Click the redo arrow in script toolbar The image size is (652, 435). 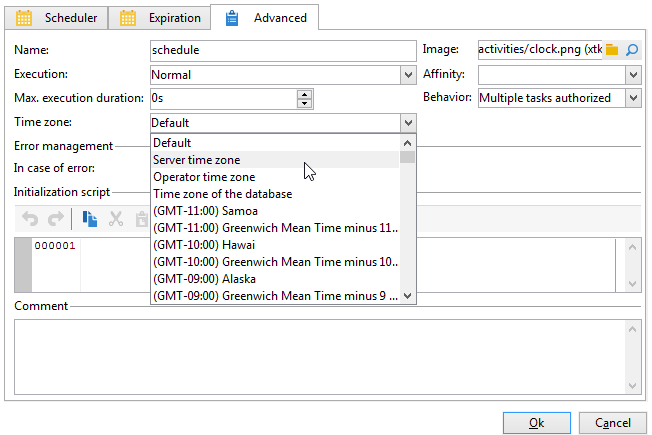pos(56,218)
